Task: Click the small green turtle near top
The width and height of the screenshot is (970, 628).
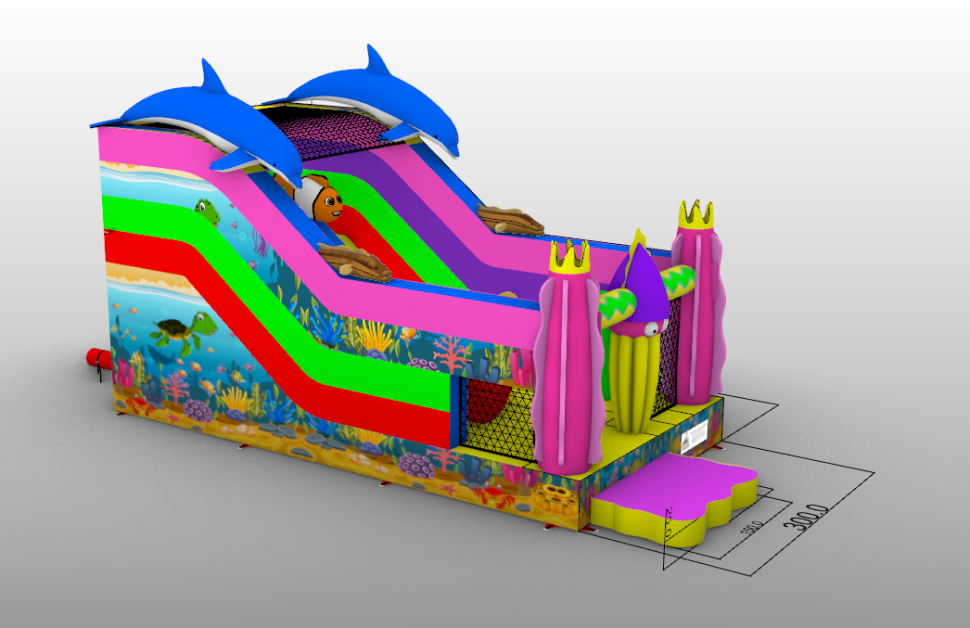Action: pyautogui.click(x=207, y=212)
